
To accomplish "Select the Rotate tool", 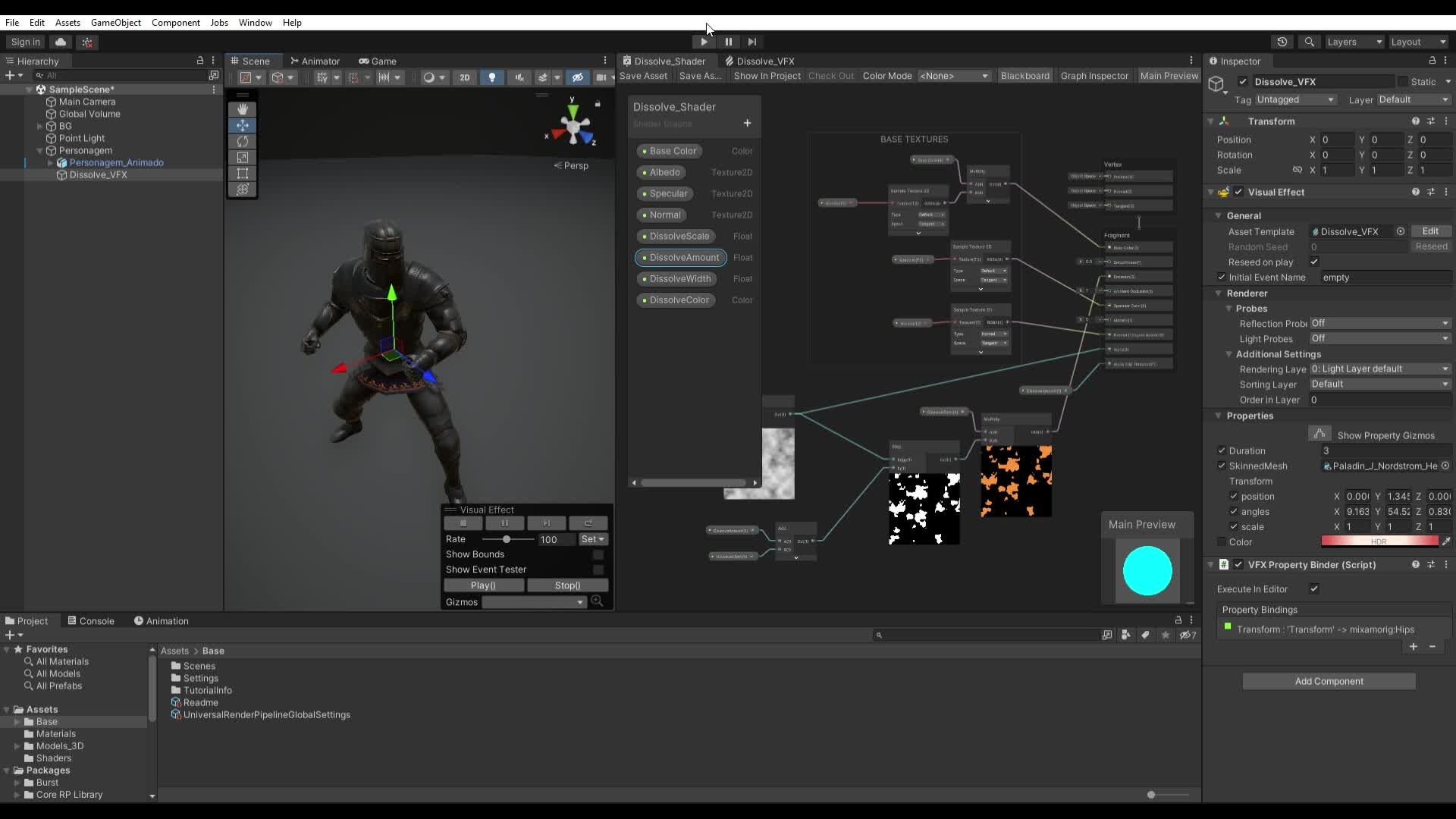I will pos(243,141).
